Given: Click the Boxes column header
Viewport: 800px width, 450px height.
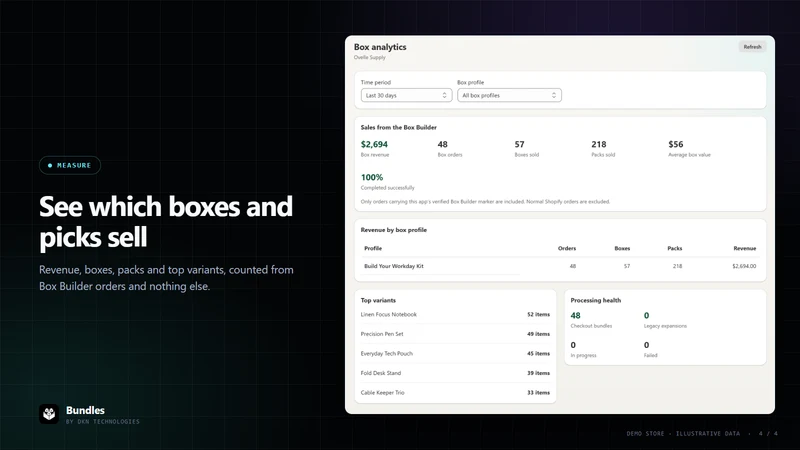Looking at the screenshot, I should [x=622, y=248].
